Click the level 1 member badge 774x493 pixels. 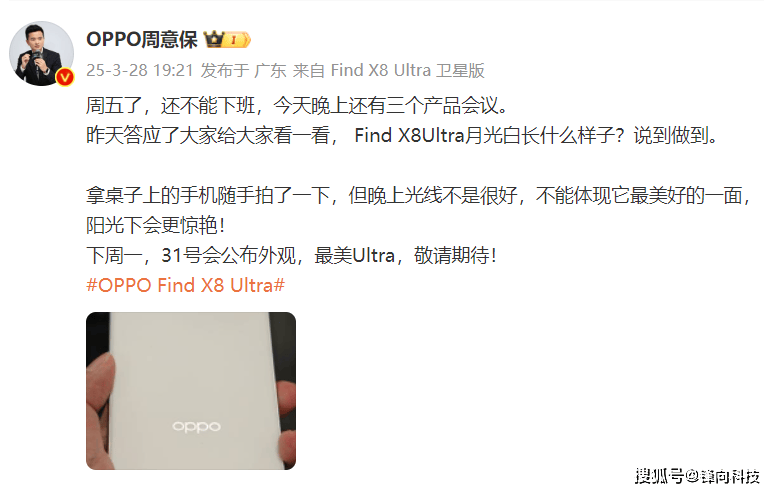[x=238, y=39]
